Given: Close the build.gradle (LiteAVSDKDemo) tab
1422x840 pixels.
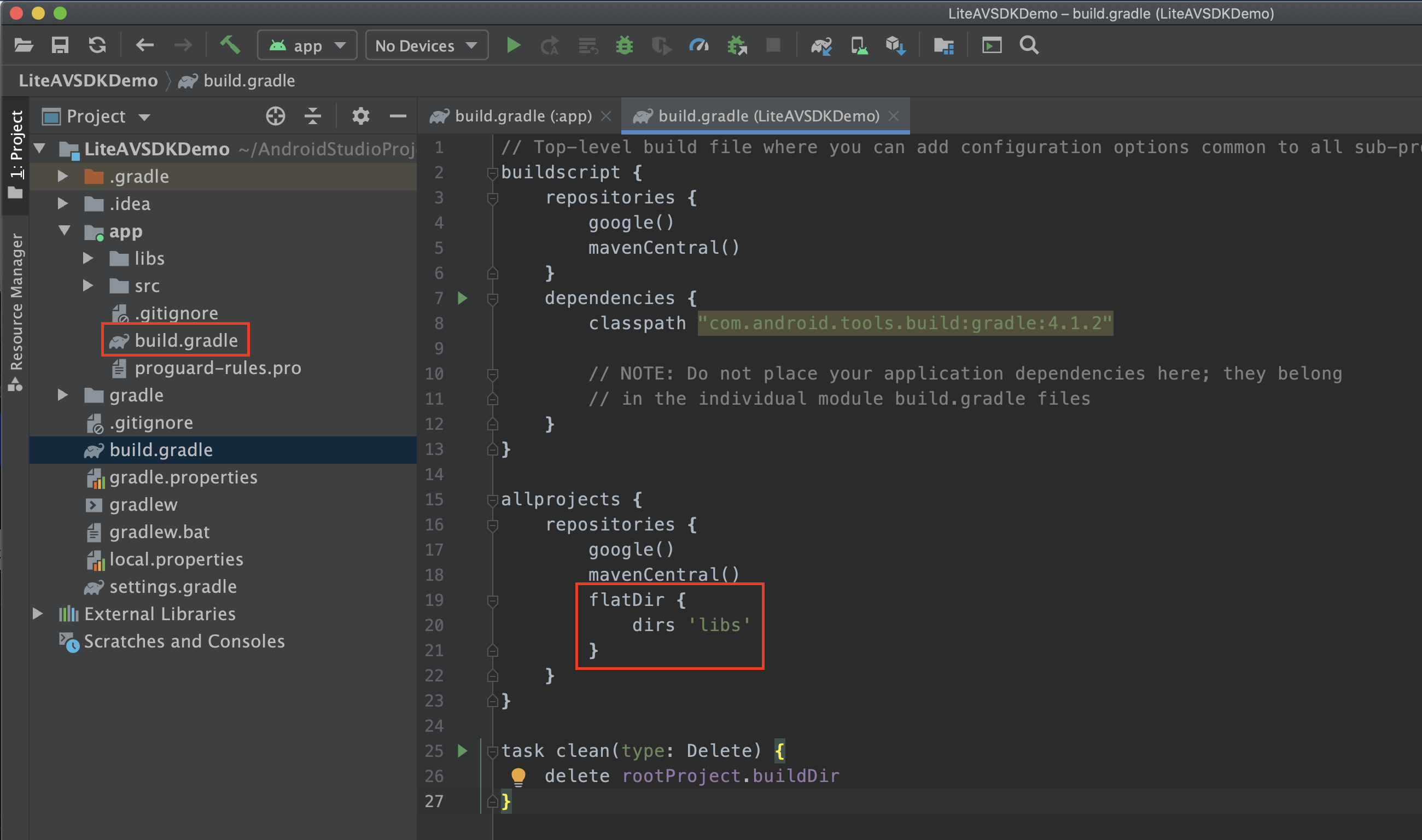Looking at the screenshot, I should pos(894,116).
